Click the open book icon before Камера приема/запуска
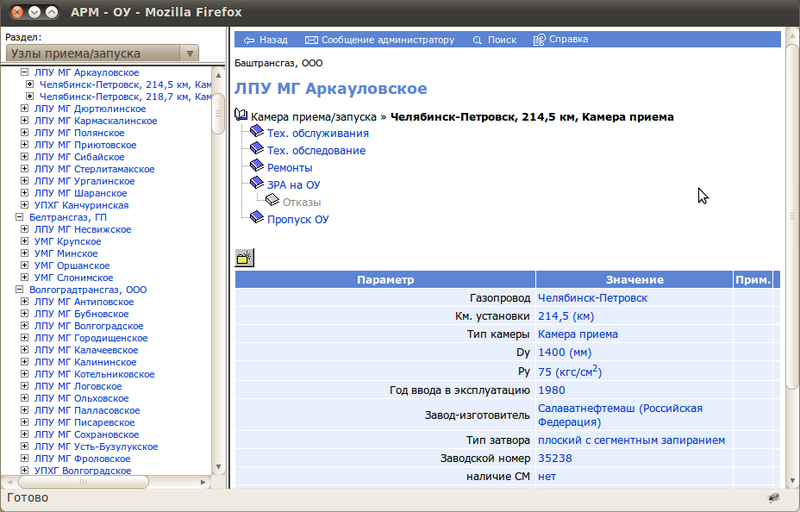The width and height of the screenshot is (800, 512). coord(241,115)
